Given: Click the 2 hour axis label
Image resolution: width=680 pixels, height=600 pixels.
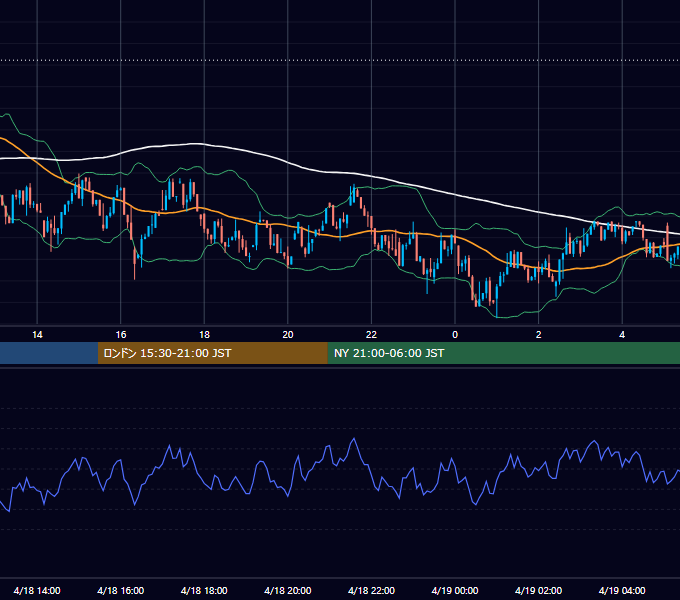Looking at the screenshot, I should (x=539, y=335).
